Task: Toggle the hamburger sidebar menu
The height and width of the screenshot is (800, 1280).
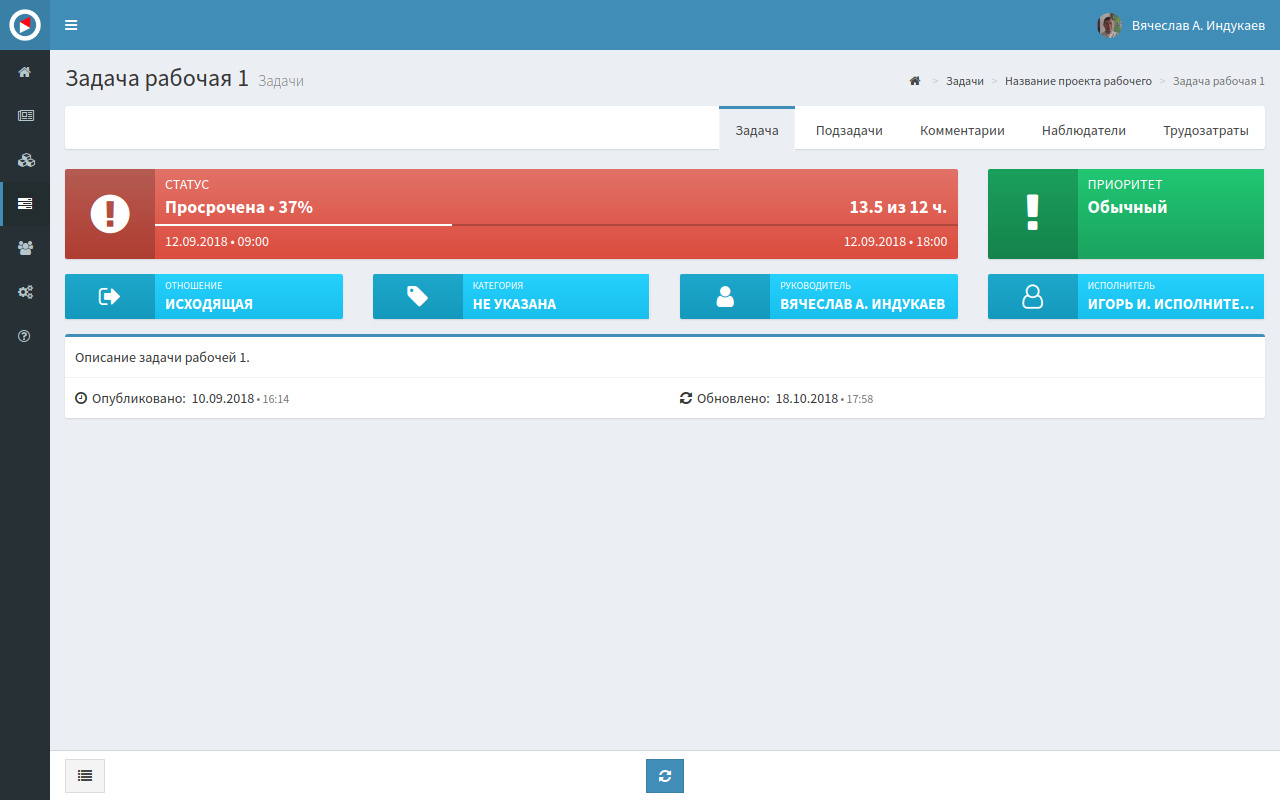Action: [71, 25]
